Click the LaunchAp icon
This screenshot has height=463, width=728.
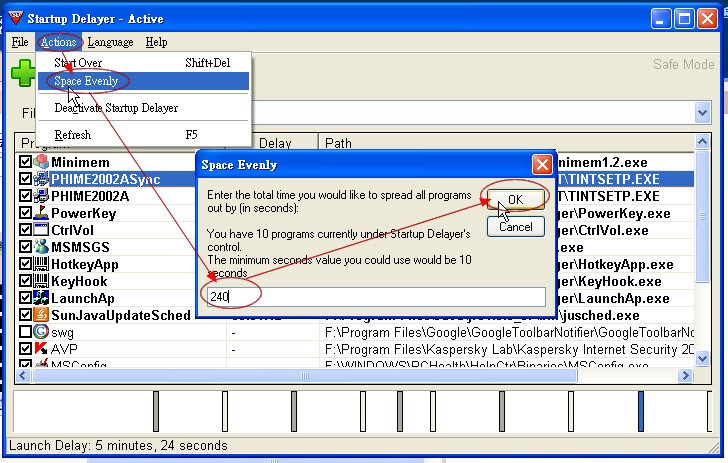click(41, 298)
